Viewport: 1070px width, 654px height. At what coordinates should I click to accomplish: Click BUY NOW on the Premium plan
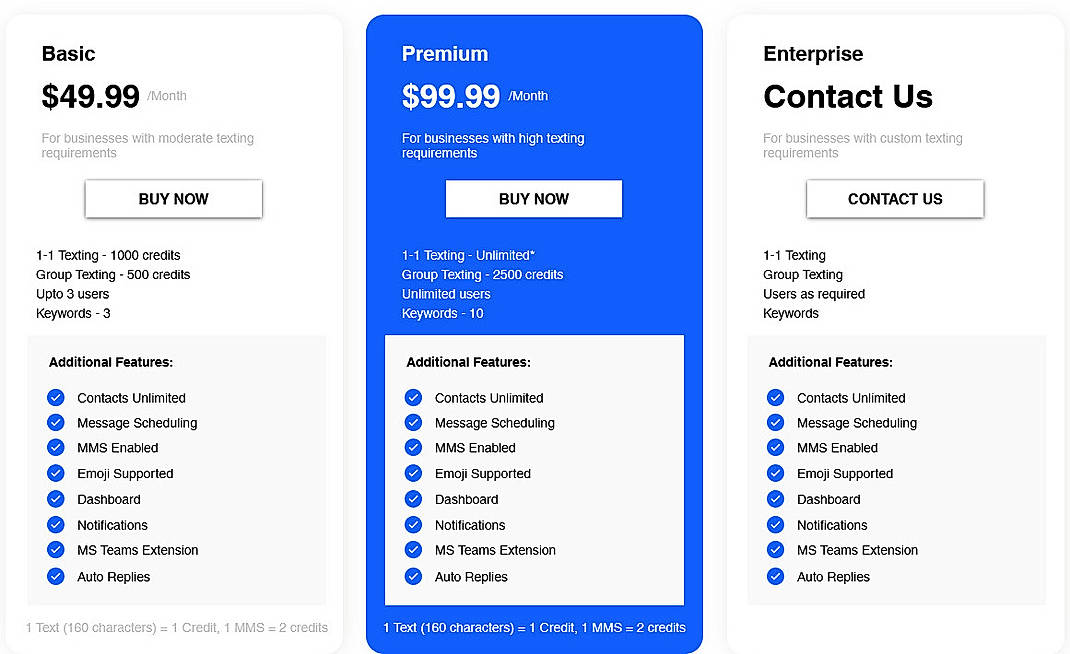533,199
